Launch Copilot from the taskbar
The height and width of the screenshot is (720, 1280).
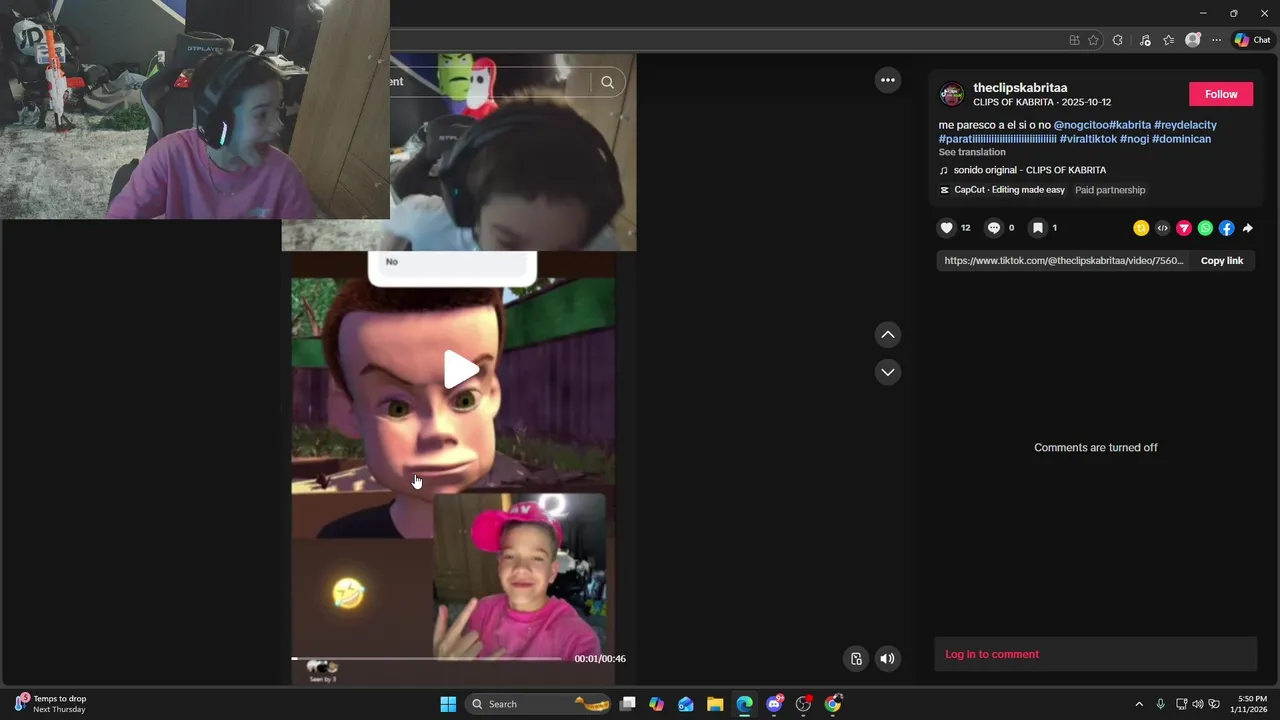pyautogui.click(x=656, y=704)
